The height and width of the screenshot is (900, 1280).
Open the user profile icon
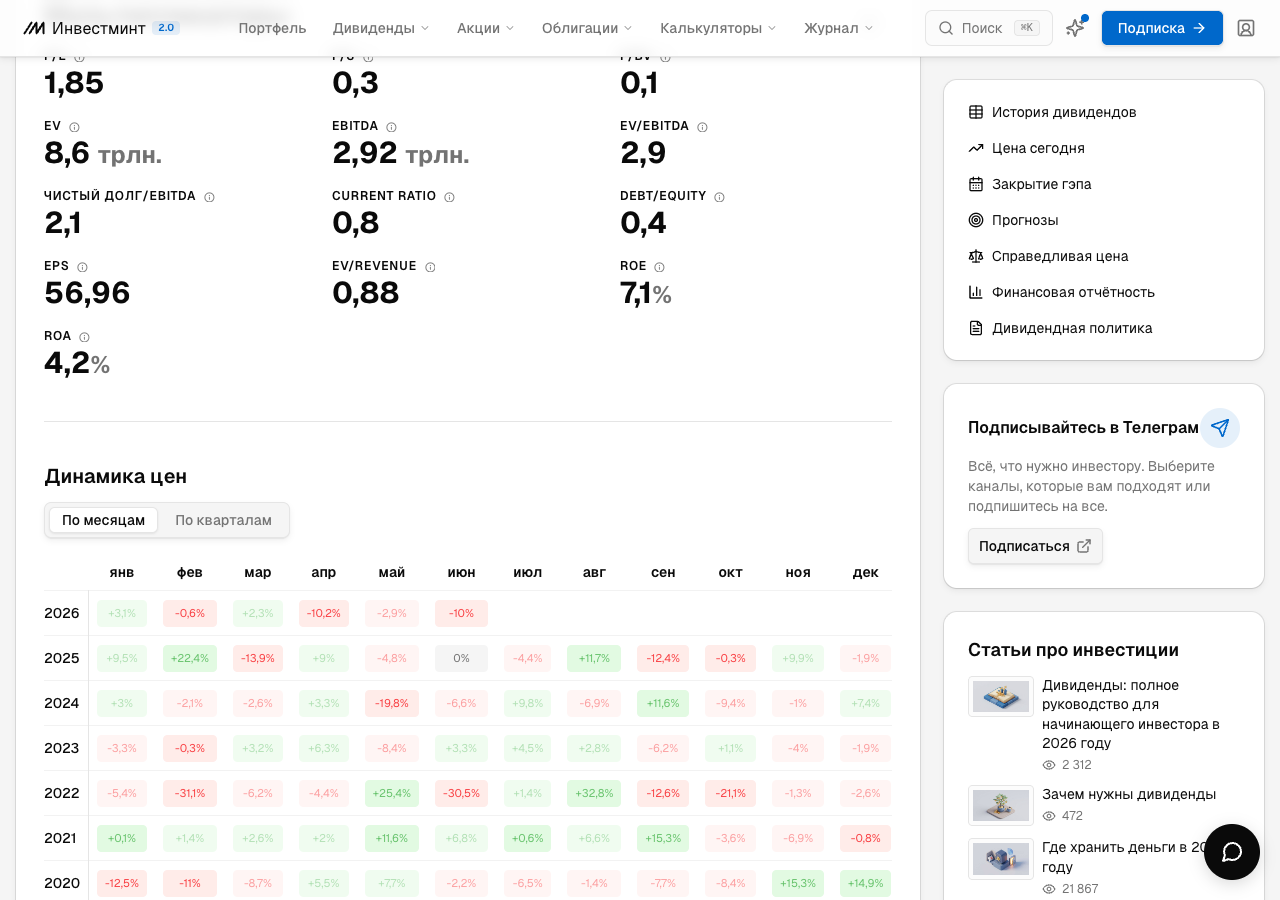pos(1246,28)
